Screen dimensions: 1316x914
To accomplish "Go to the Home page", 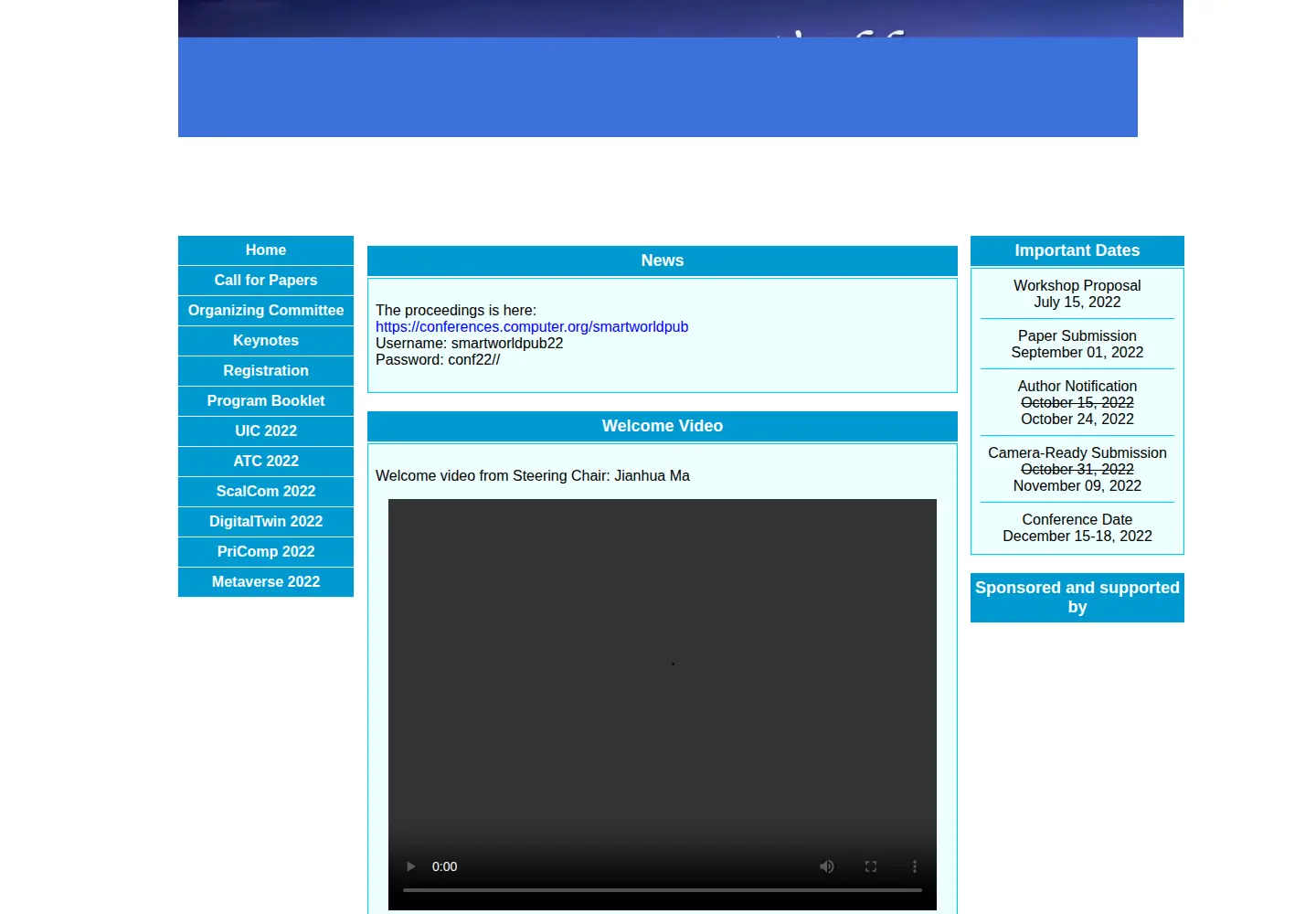I will (266, 250).
